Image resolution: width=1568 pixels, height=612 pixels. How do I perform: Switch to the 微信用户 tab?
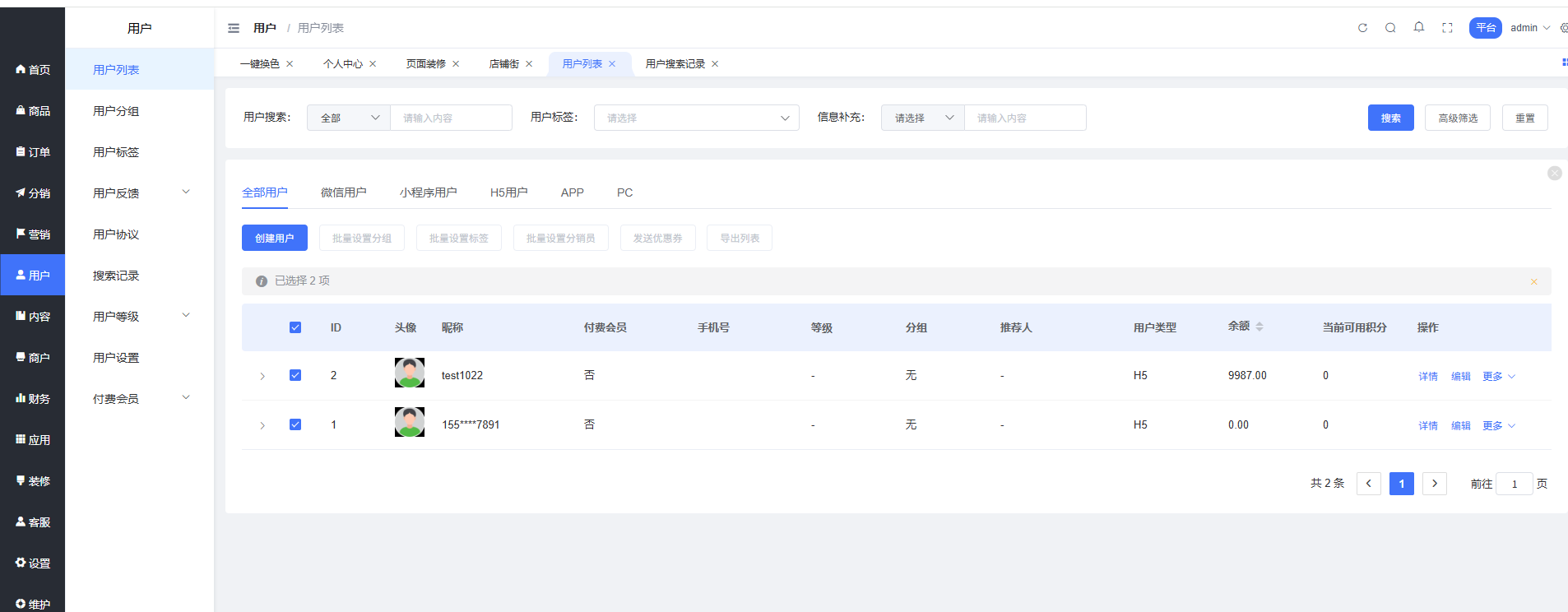click(x=343, y=192)
